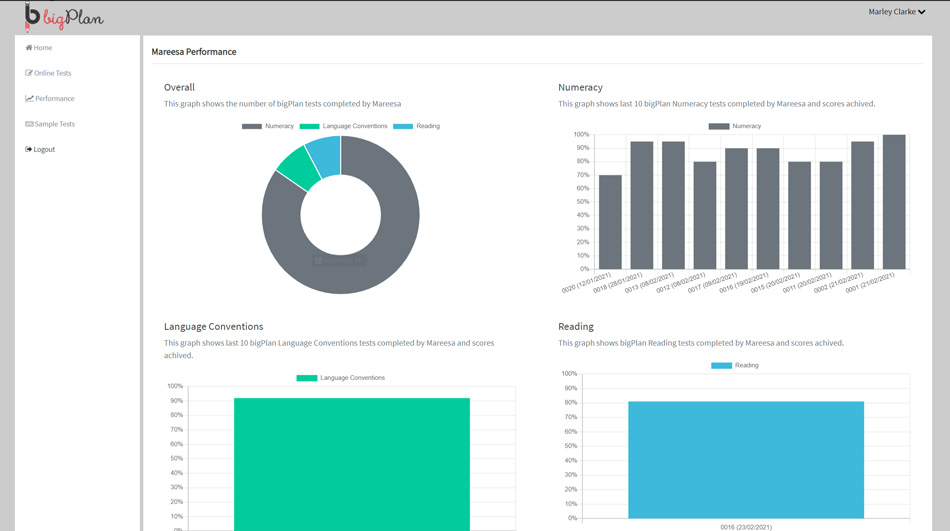Click the Logout link
Screen dimensions: 950x531
[44, 150]
